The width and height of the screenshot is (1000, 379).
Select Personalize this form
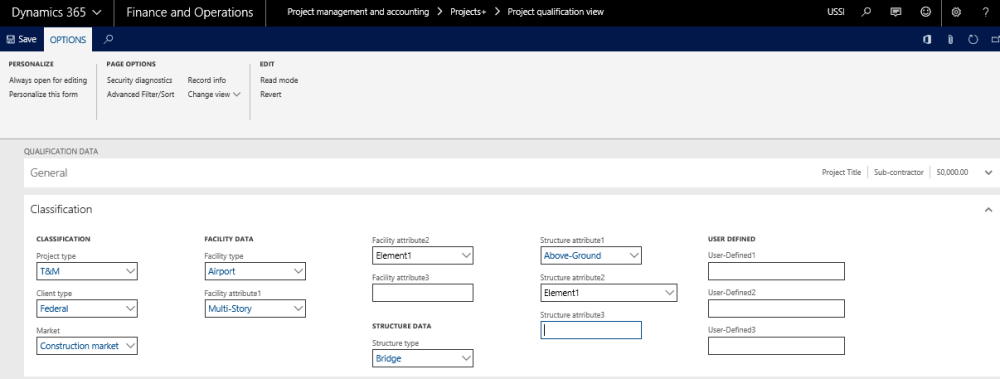pyautogui.click(x=43, y=94)
